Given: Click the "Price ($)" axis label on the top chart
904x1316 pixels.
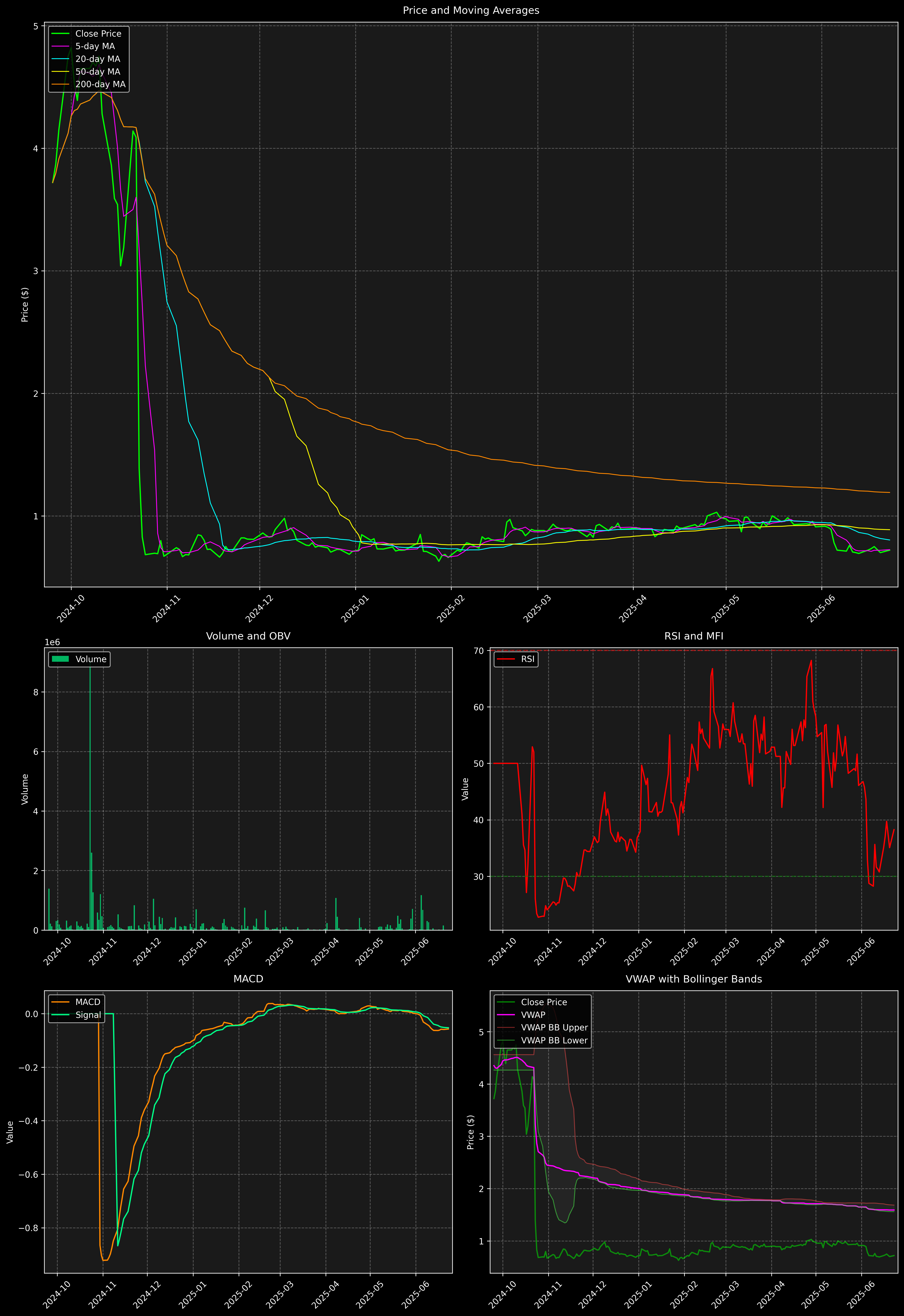Looking at the screenshot, I should (x=24, y=305).
